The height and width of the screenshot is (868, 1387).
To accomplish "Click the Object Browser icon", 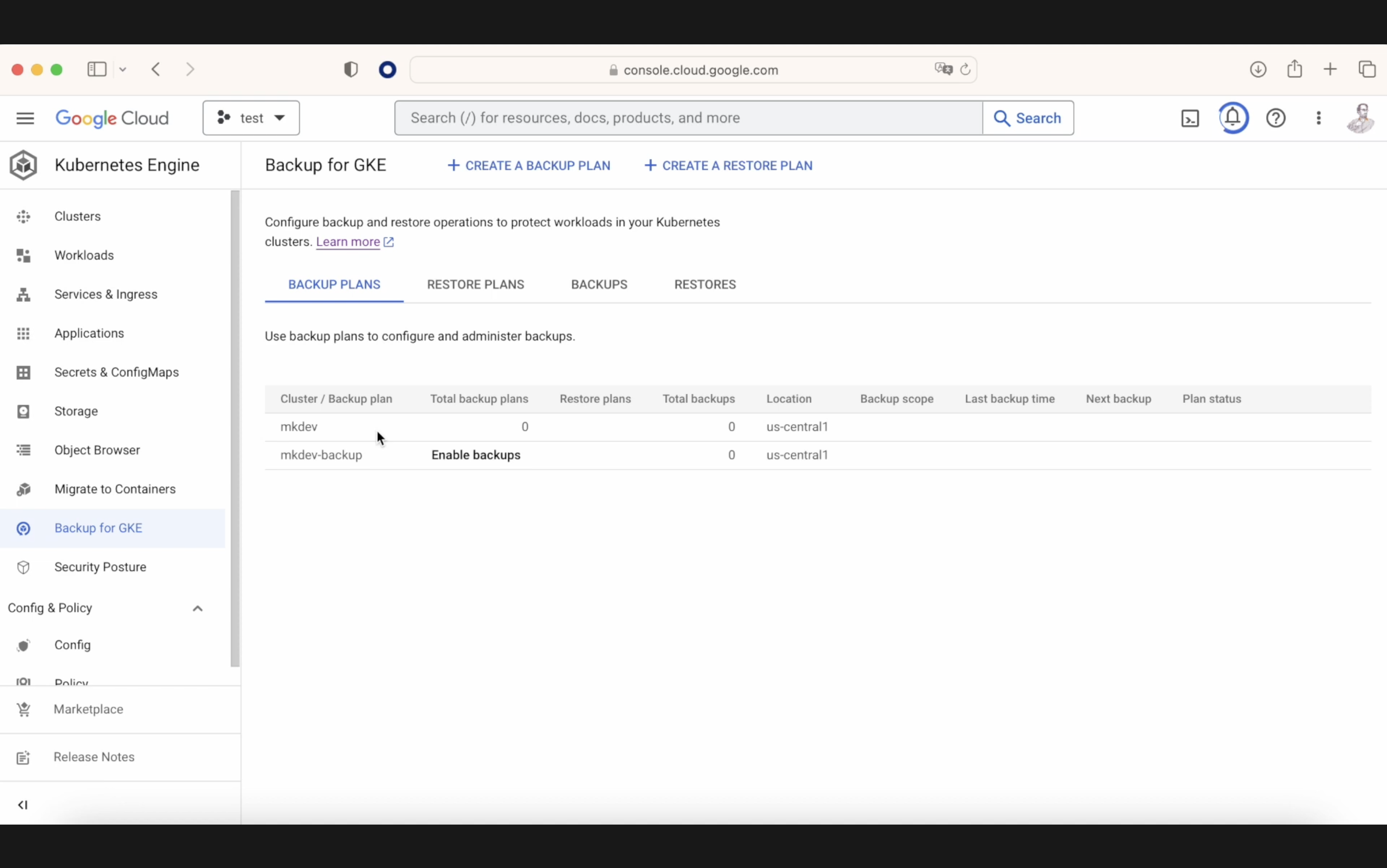I will [24, 450].
